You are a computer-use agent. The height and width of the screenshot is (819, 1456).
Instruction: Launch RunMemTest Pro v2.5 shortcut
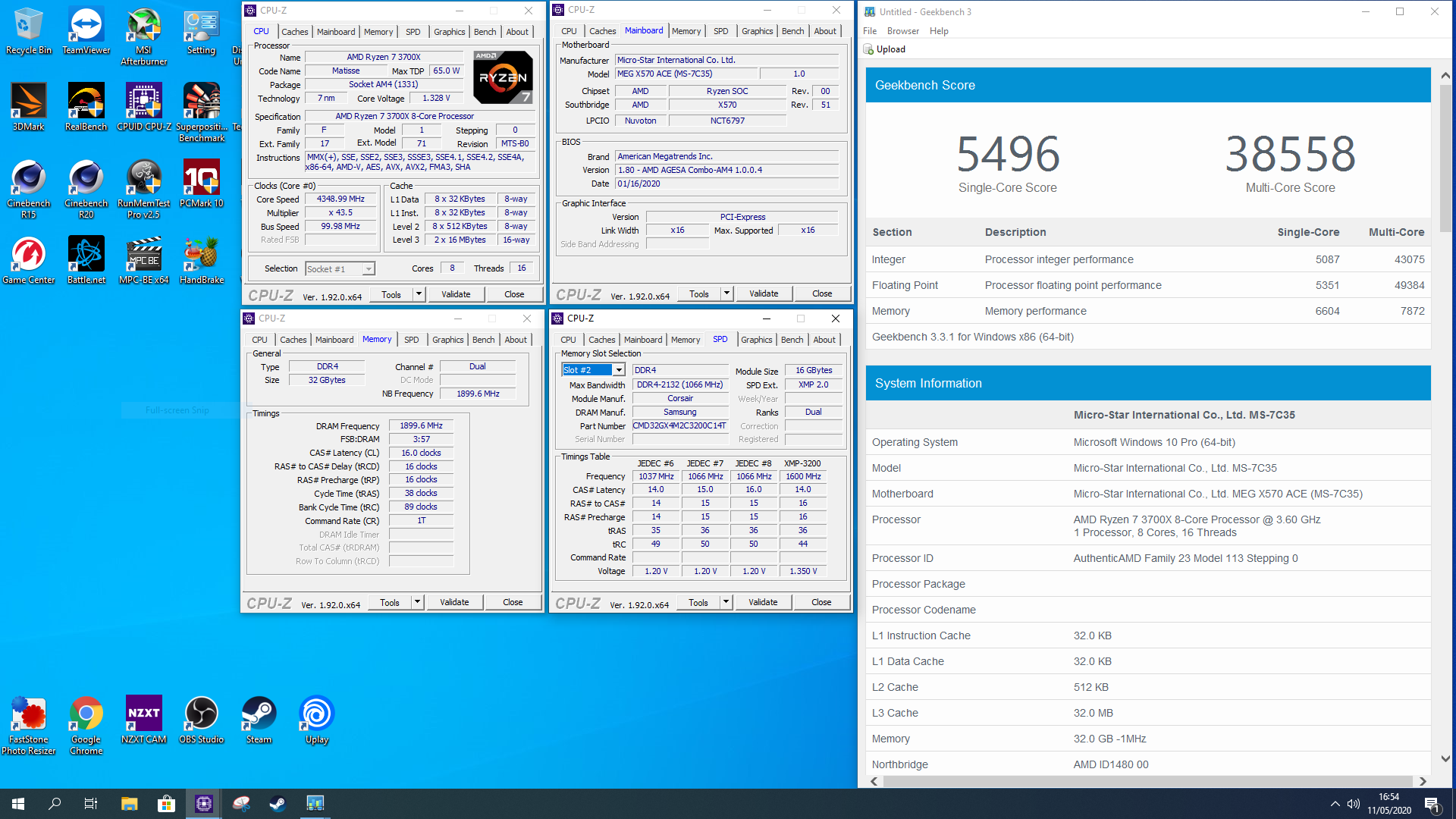click(x=143, y=189)
